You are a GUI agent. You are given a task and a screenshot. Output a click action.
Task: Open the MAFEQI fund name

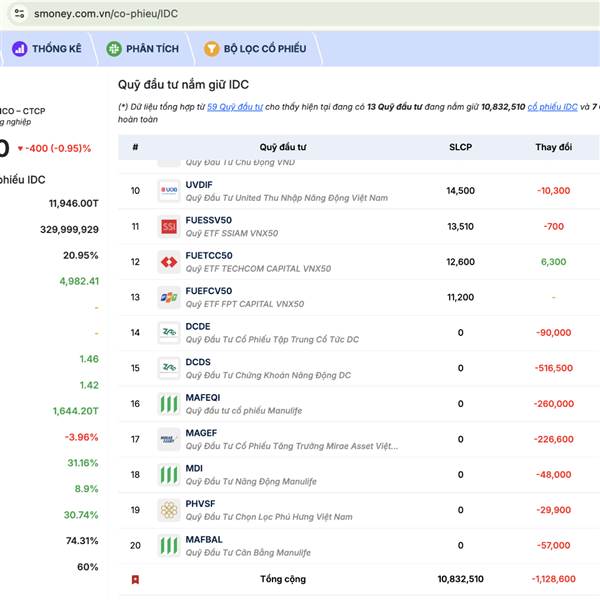[203, 398]
